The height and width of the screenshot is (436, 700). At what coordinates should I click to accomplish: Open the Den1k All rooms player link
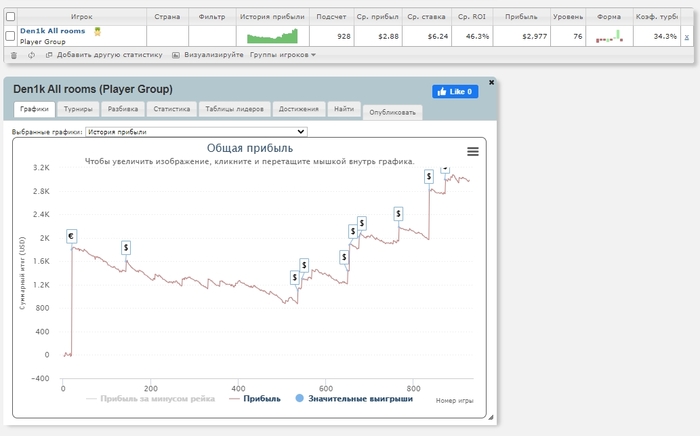click(x=53, y=31)
